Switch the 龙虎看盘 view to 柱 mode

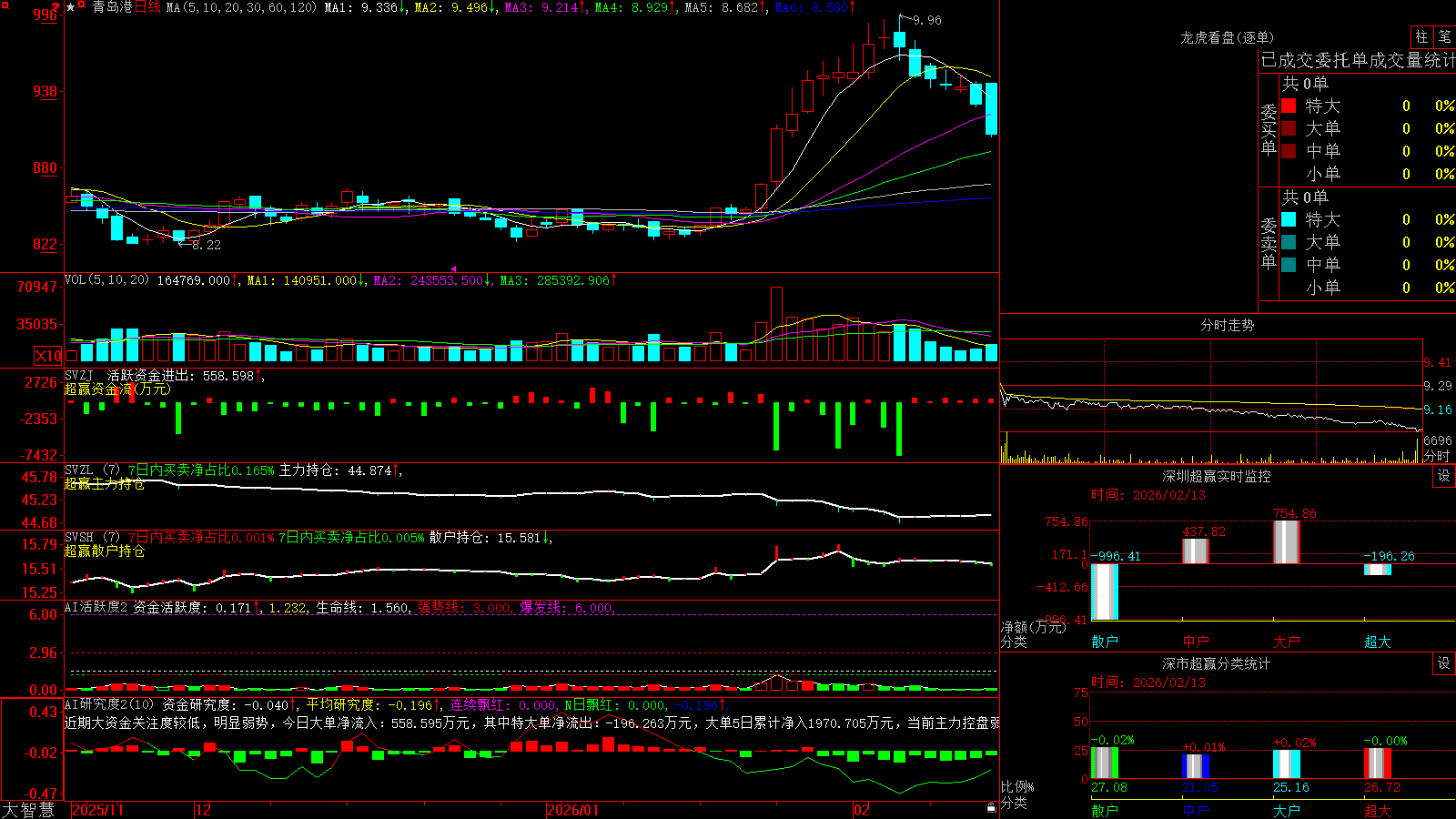(1421, 37)
